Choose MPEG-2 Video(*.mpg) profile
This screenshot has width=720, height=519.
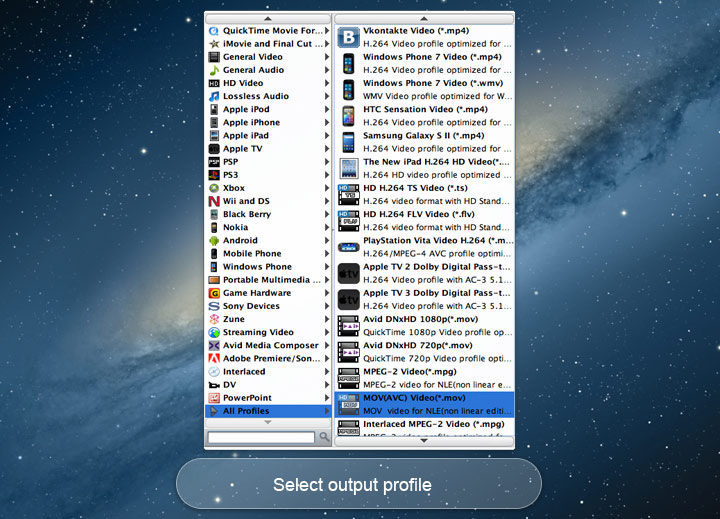pyautogui.click(x=425, y=378)
